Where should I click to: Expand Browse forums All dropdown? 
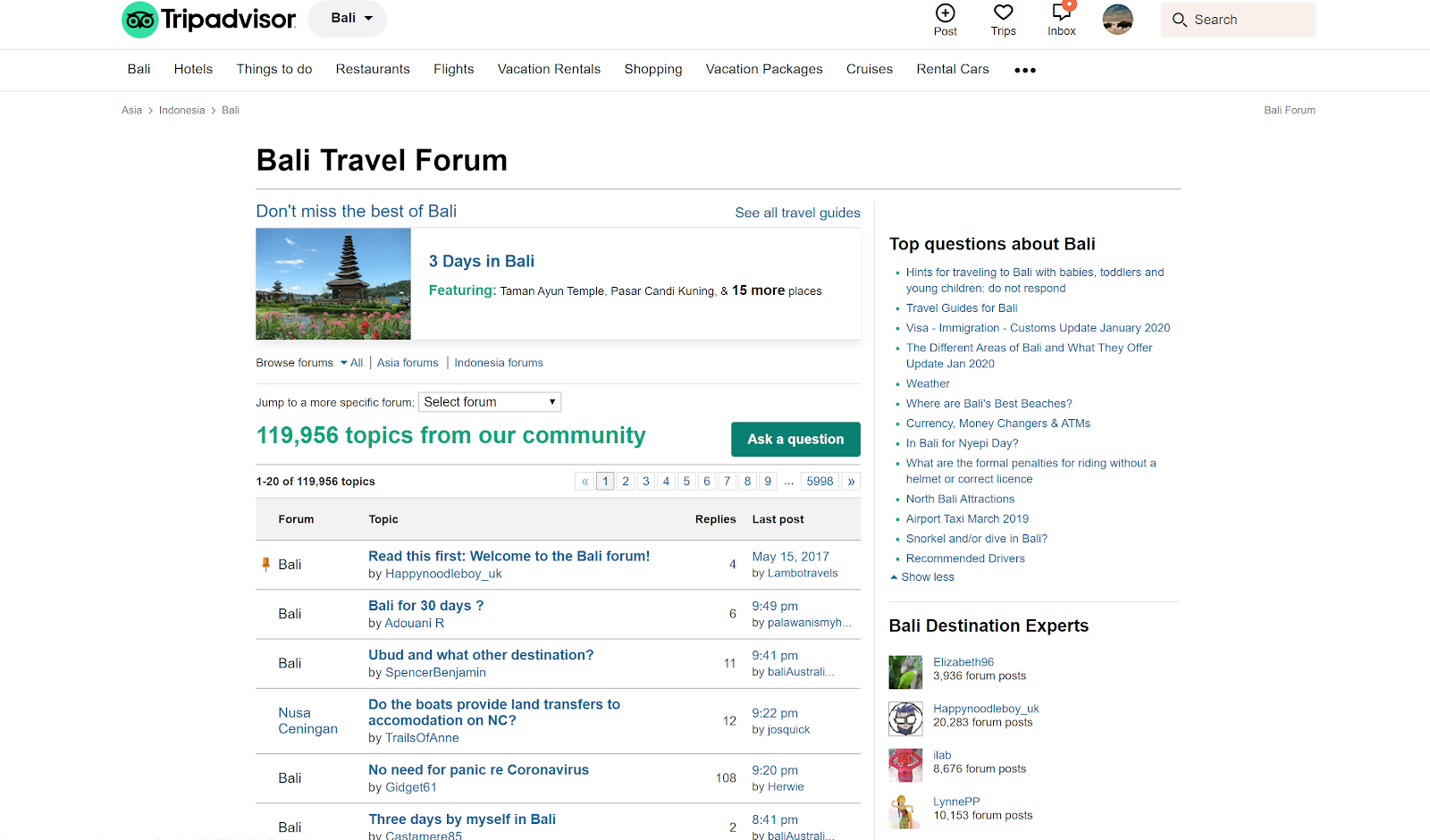(x=351, y=363)
